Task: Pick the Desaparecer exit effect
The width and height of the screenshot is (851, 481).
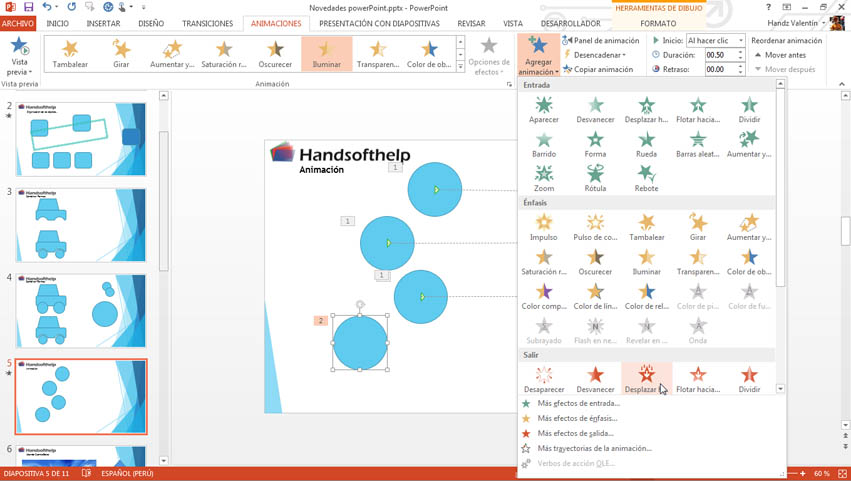Action: click(543, 379)
